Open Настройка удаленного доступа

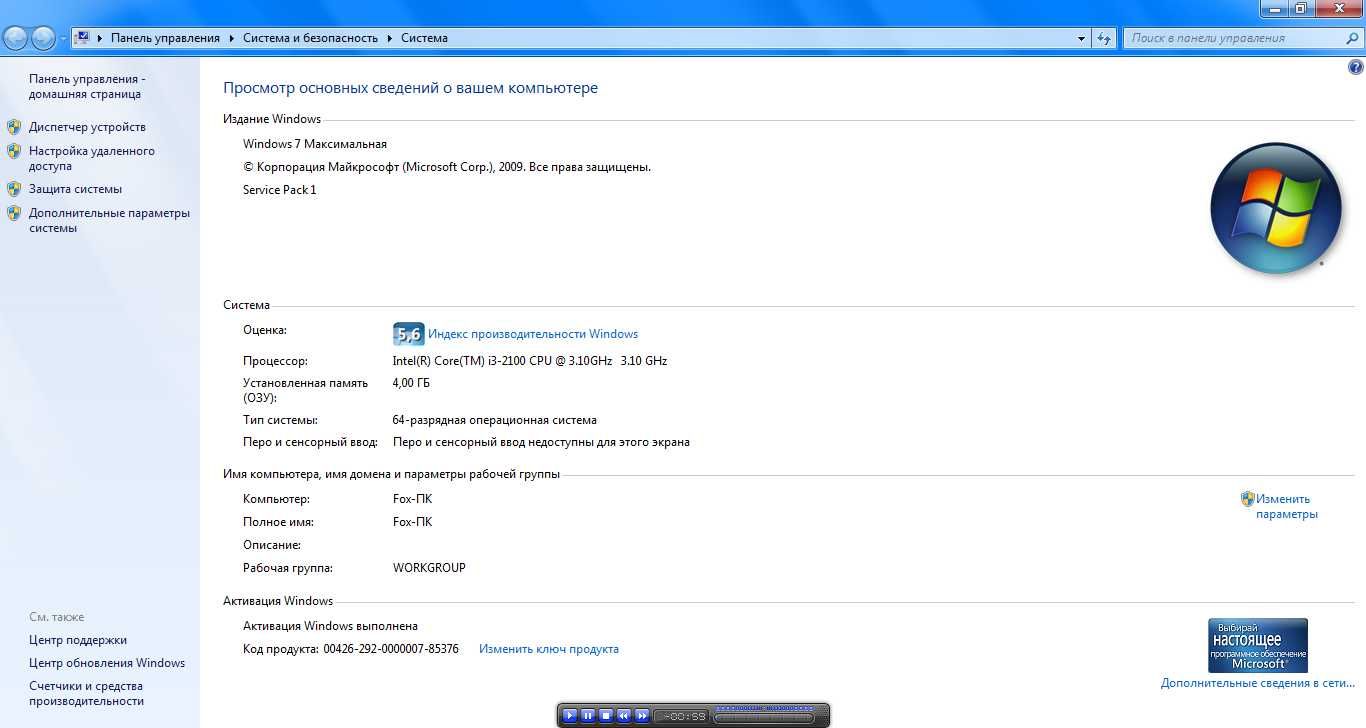click(91, 158)
